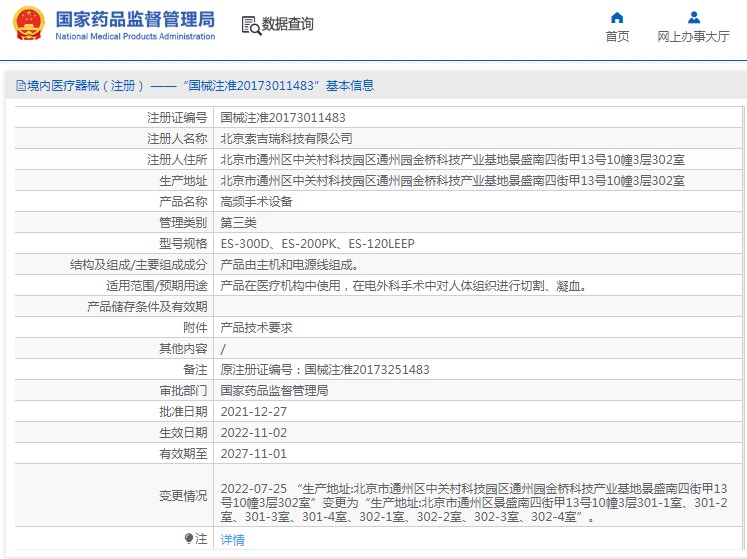Click the expiry date 2027-11-01
Viewport: 747px width, 559px height.
(x=253, y=453)
